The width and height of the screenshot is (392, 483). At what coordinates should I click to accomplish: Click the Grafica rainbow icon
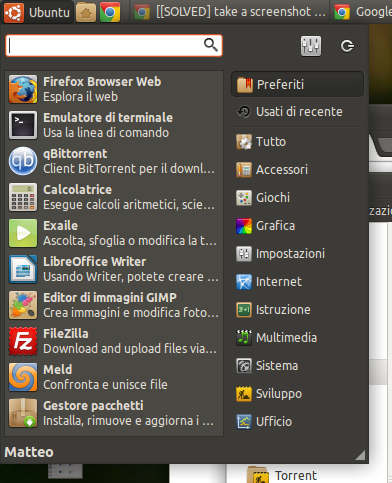point(244,226)
